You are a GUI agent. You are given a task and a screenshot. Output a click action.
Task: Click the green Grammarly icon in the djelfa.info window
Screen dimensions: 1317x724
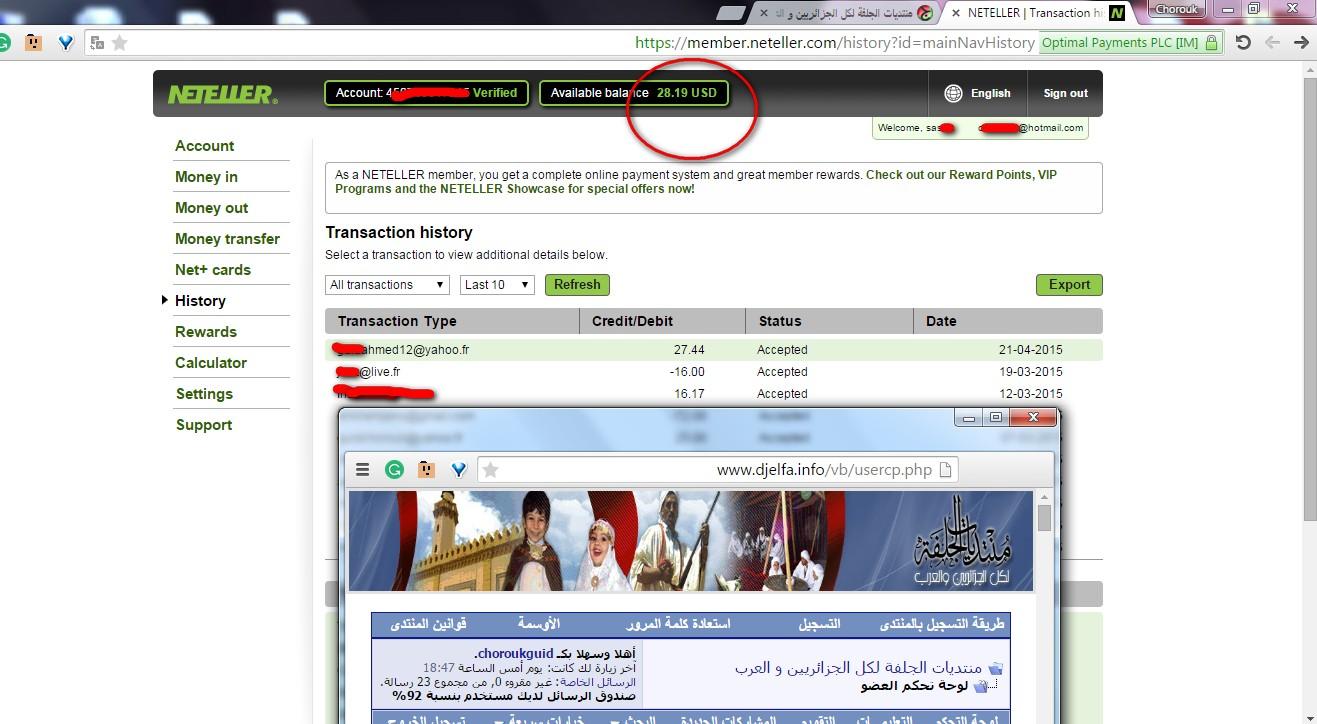(x=394, y=469)
